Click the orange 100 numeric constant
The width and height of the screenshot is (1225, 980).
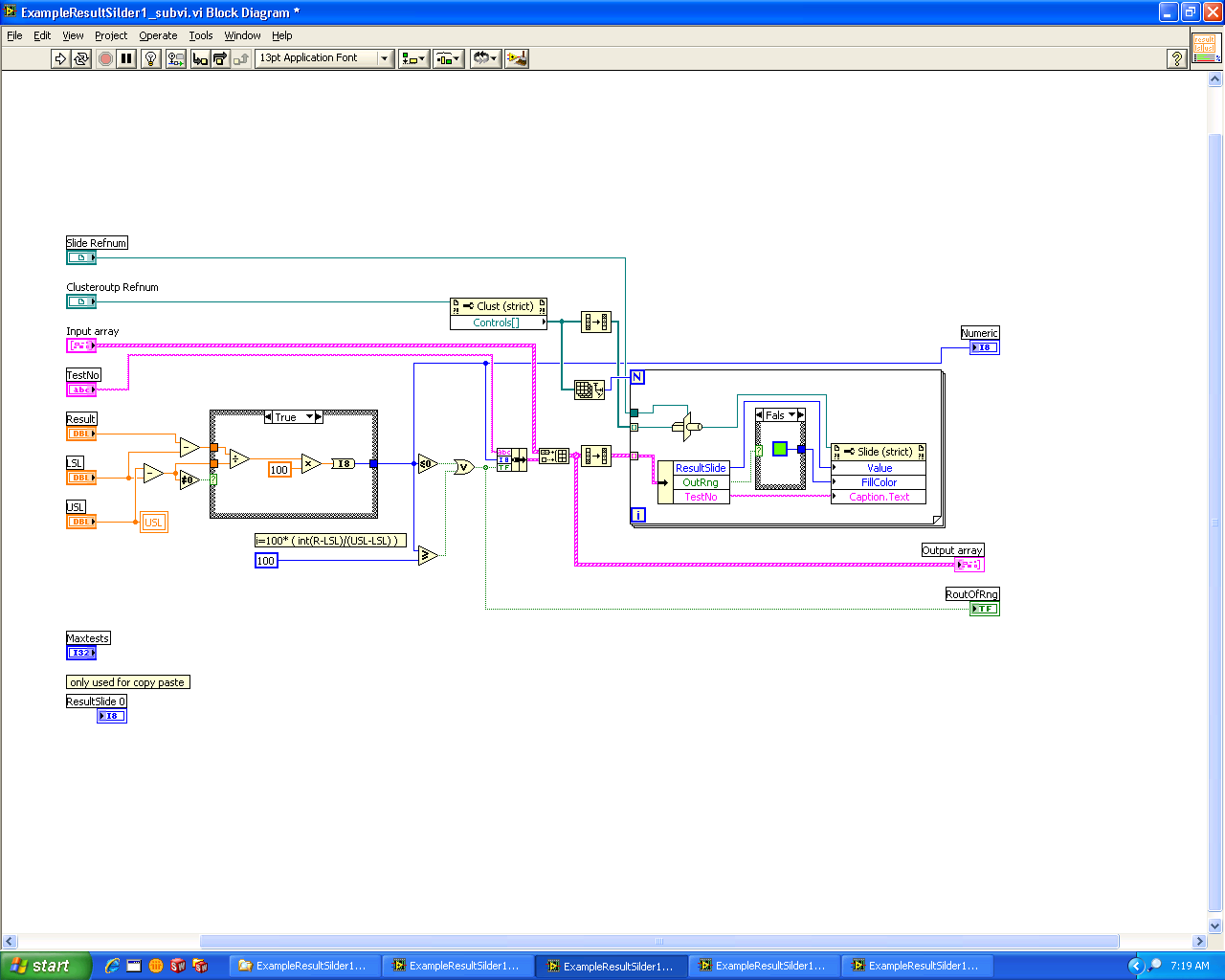pos(279,470)
